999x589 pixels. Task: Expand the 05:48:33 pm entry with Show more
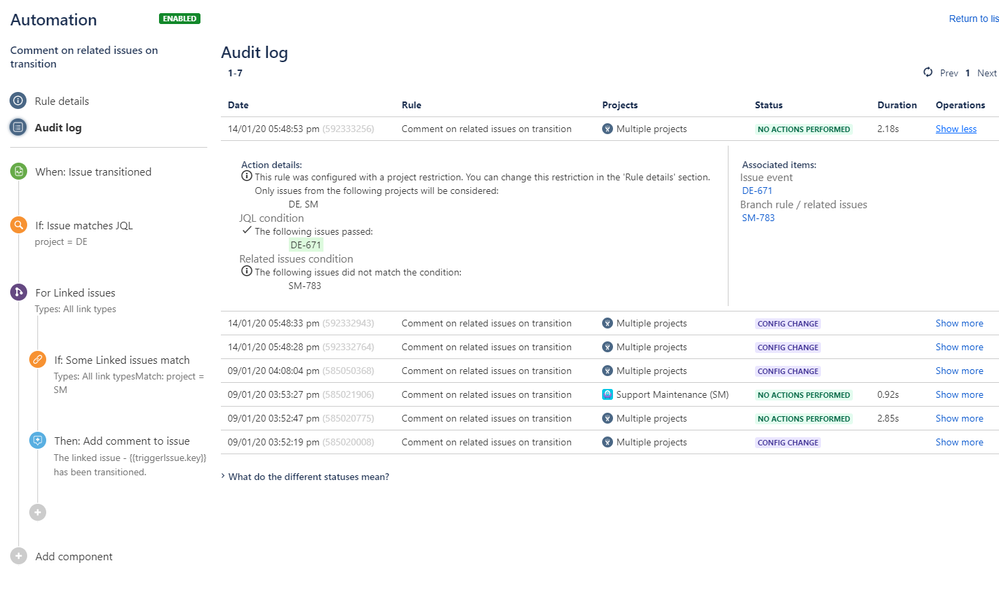tap(959, 323)
